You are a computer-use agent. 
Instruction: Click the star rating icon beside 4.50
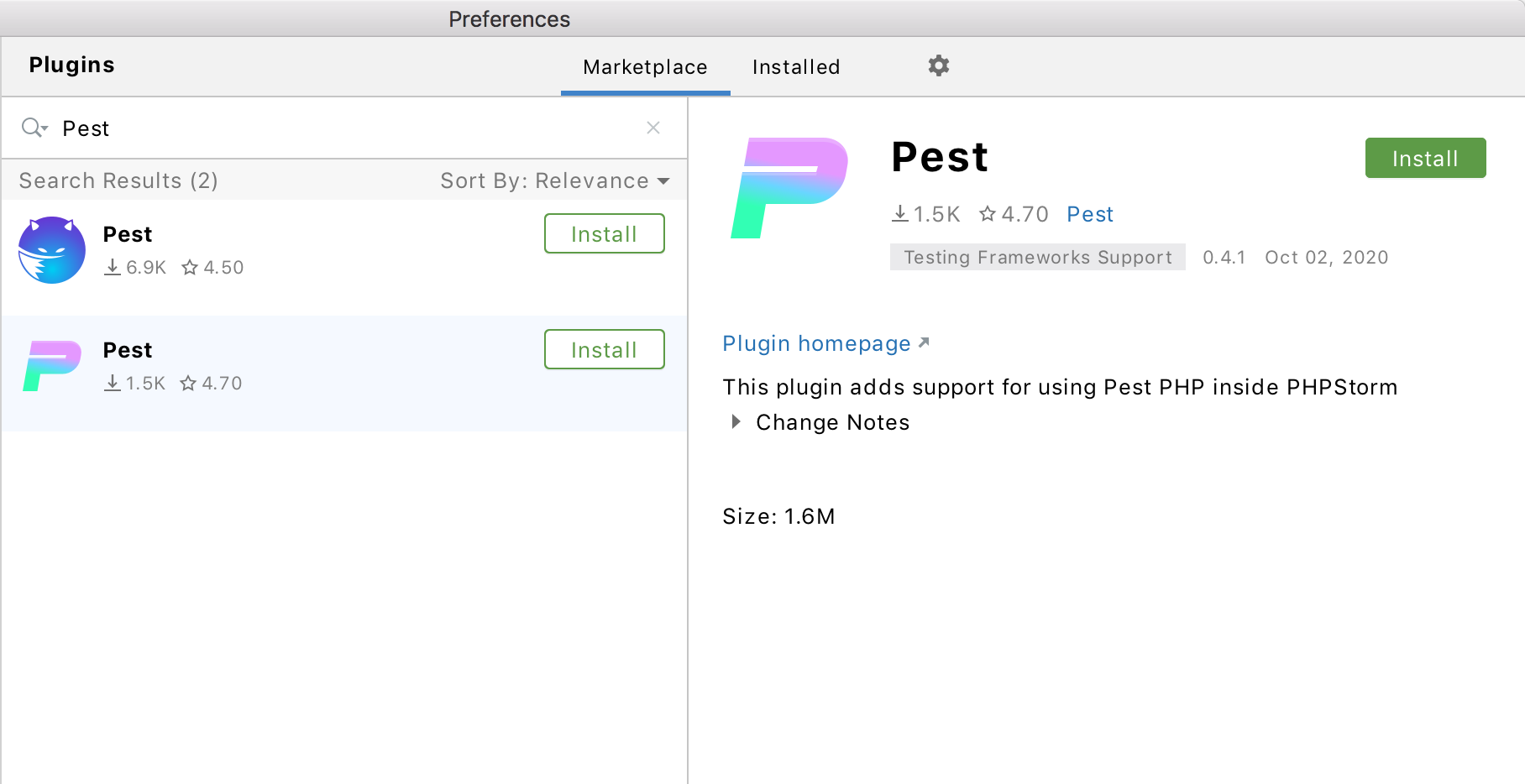pyautogui.click(x=190, y=267)
